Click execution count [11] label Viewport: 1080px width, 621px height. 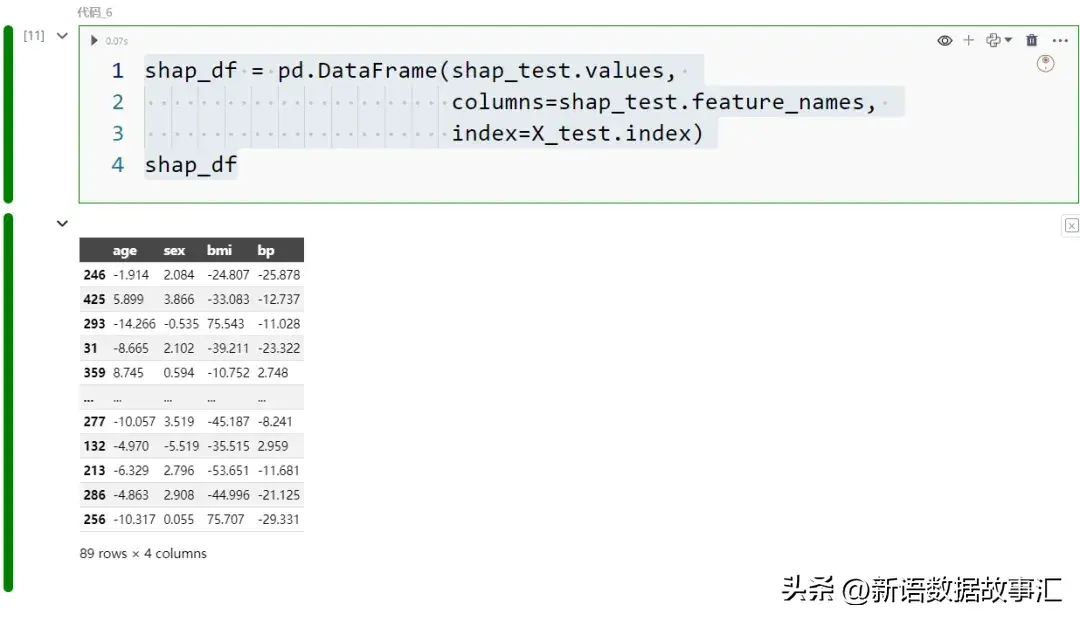click(34, 36)
